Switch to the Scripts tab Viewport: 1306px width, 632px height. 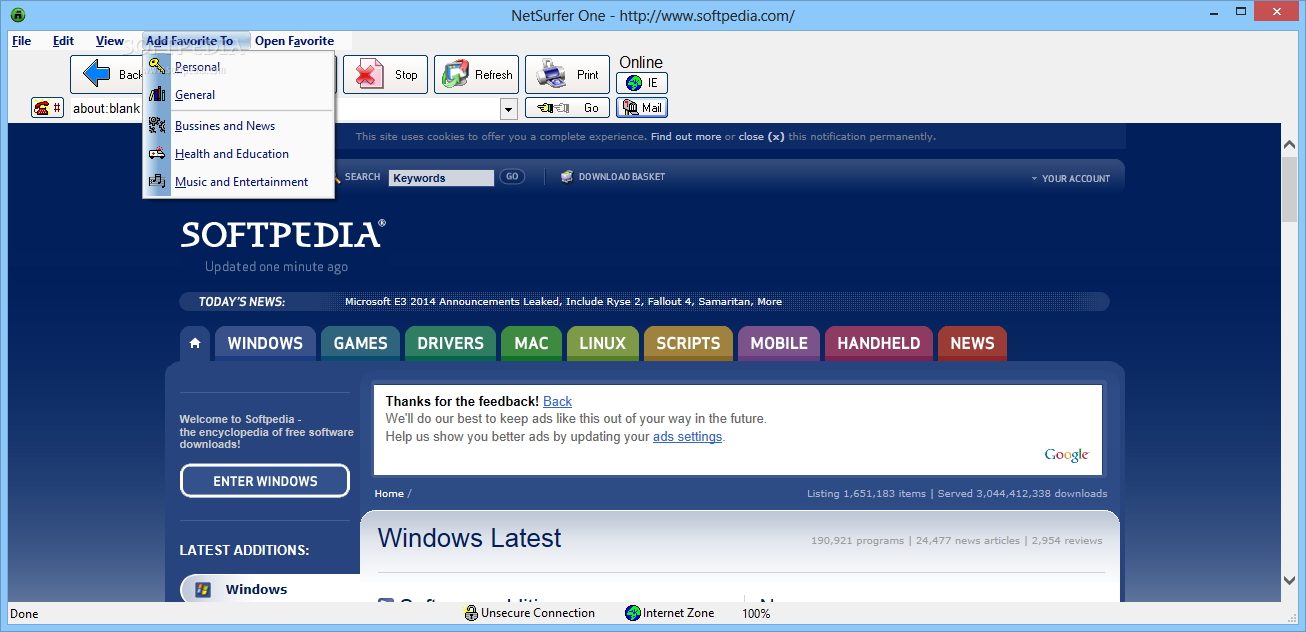[x=688, y=343]
